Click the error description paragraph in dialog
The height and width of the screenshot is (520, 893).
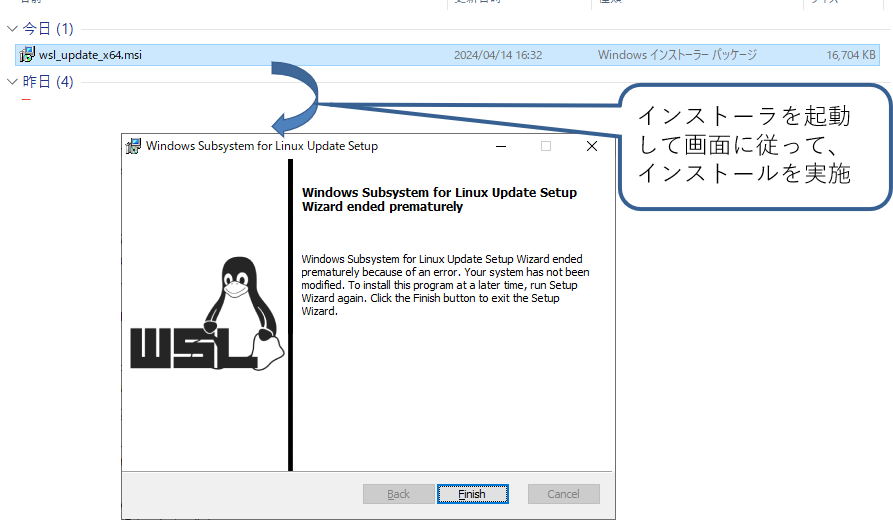(x=445, y=285)
